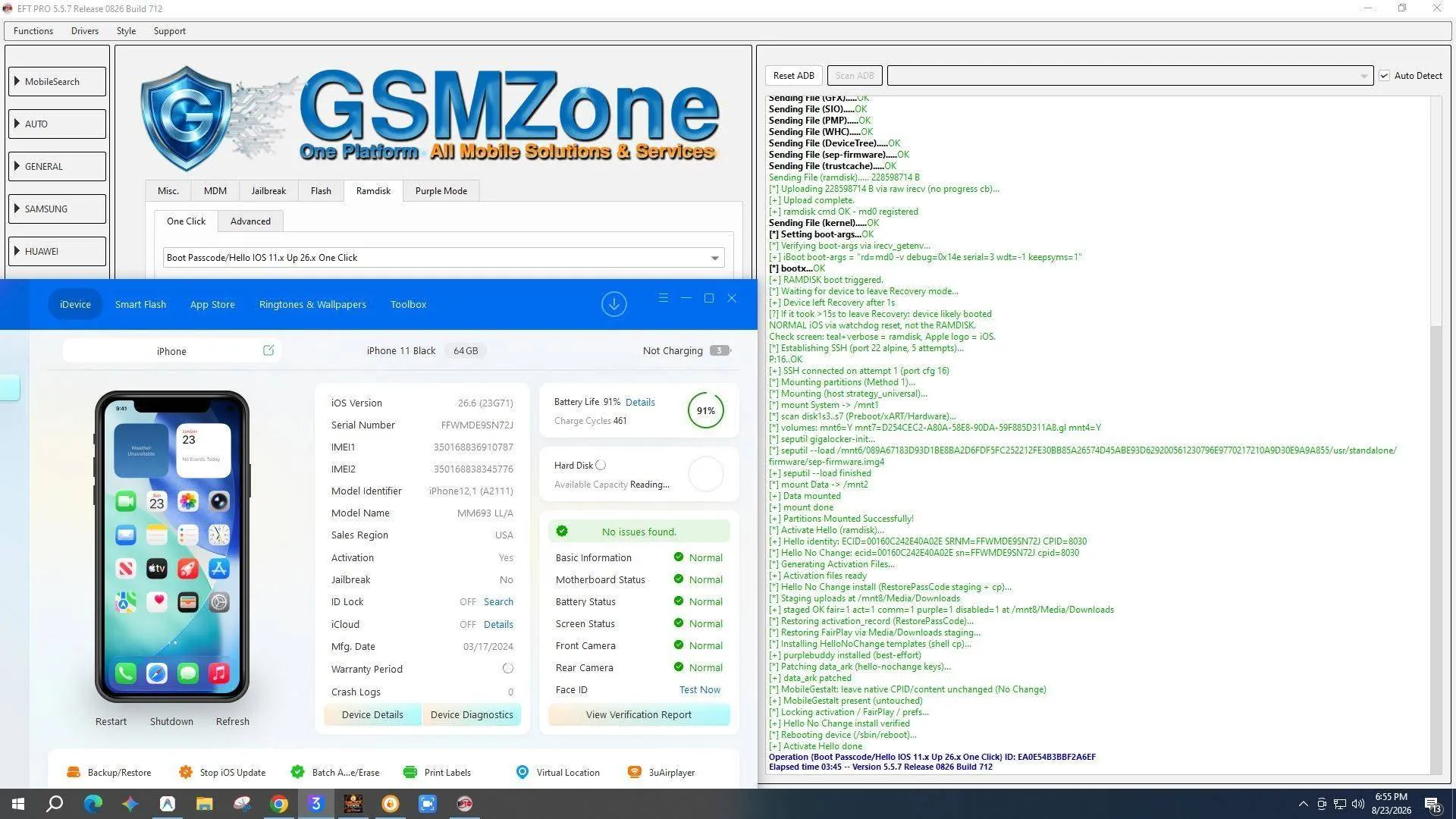
Task: Open the Zoom app on the taskbar
Action: point(428,804)
